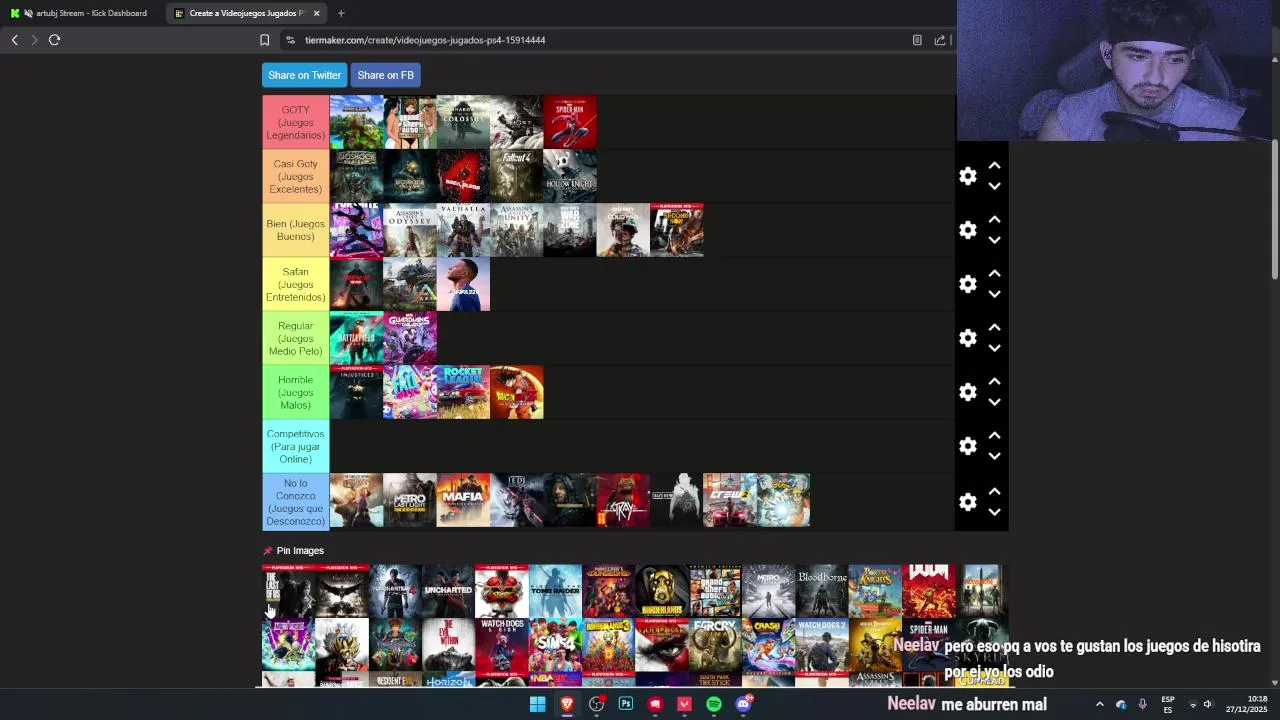Select Hollow Knight cover in Casi Goty row
Screen dimensions: 1280x720
point(570,176)
